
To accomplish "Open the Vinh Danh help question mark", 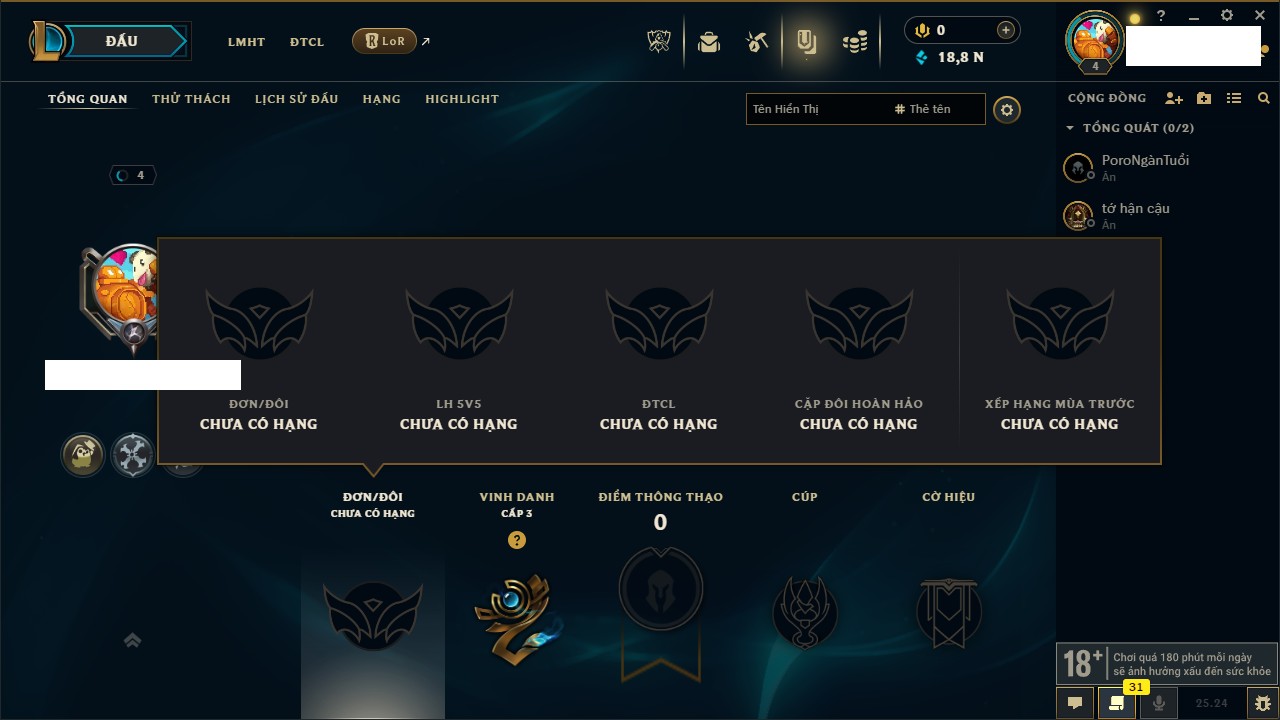I will (x=516, y=540).
